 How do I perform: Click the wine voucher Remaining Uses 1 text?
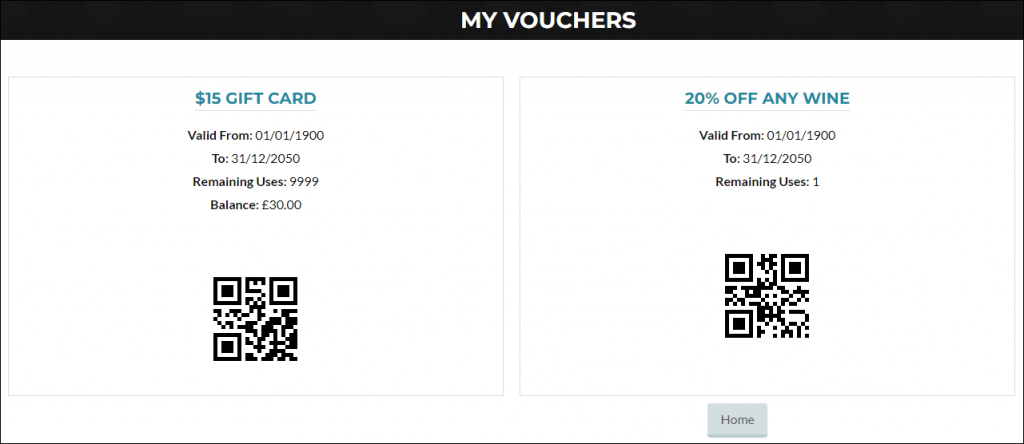767,182
